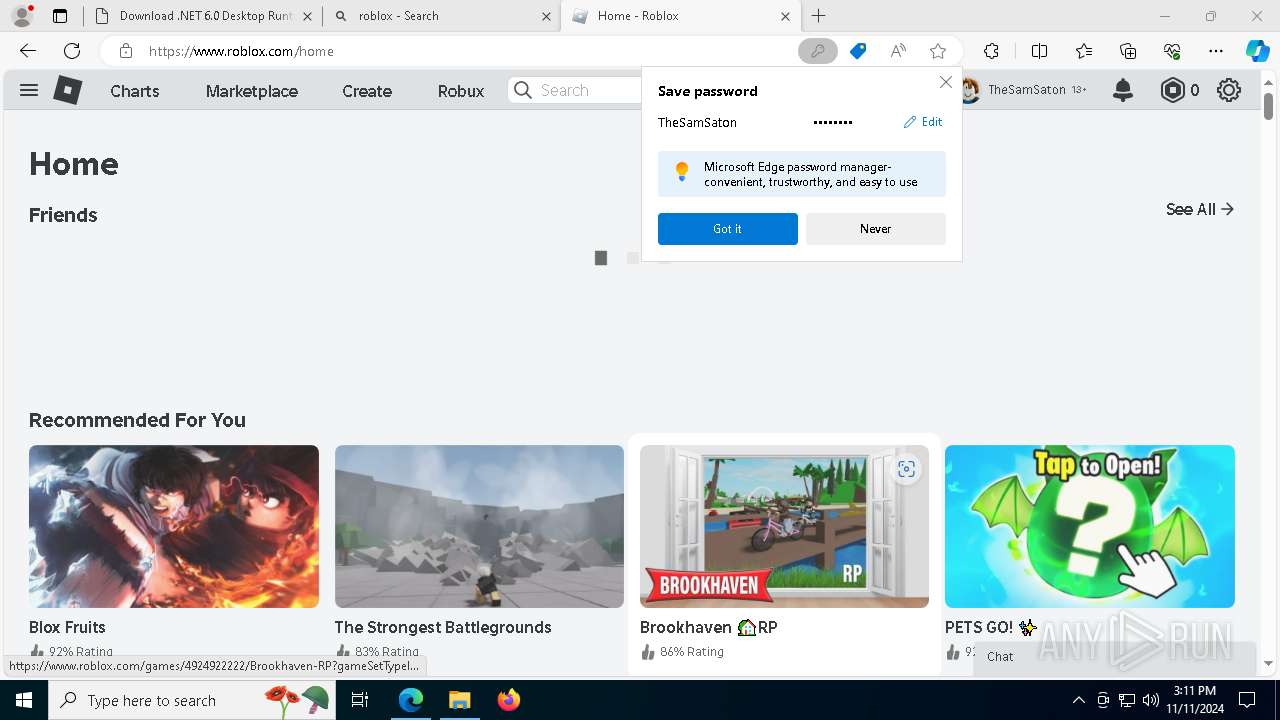This screenshot has width=1280, height=720.
Task: Open the Create page
Action: pyautogui.click(x=367, y=91)
